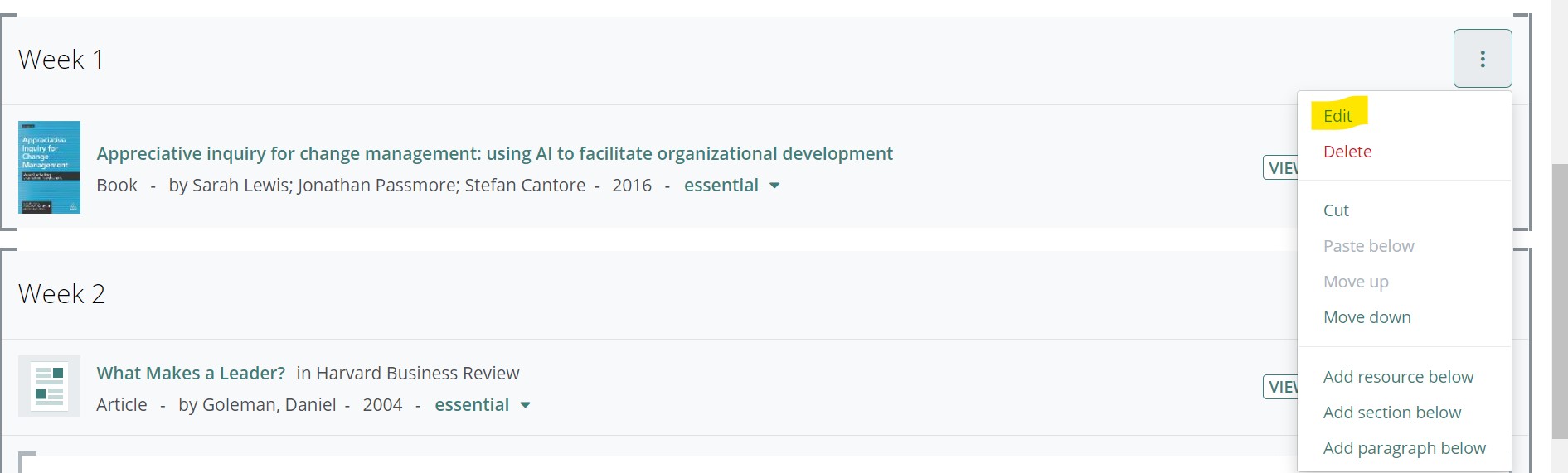Click the Paste below menu entry

click(1368, 246)
